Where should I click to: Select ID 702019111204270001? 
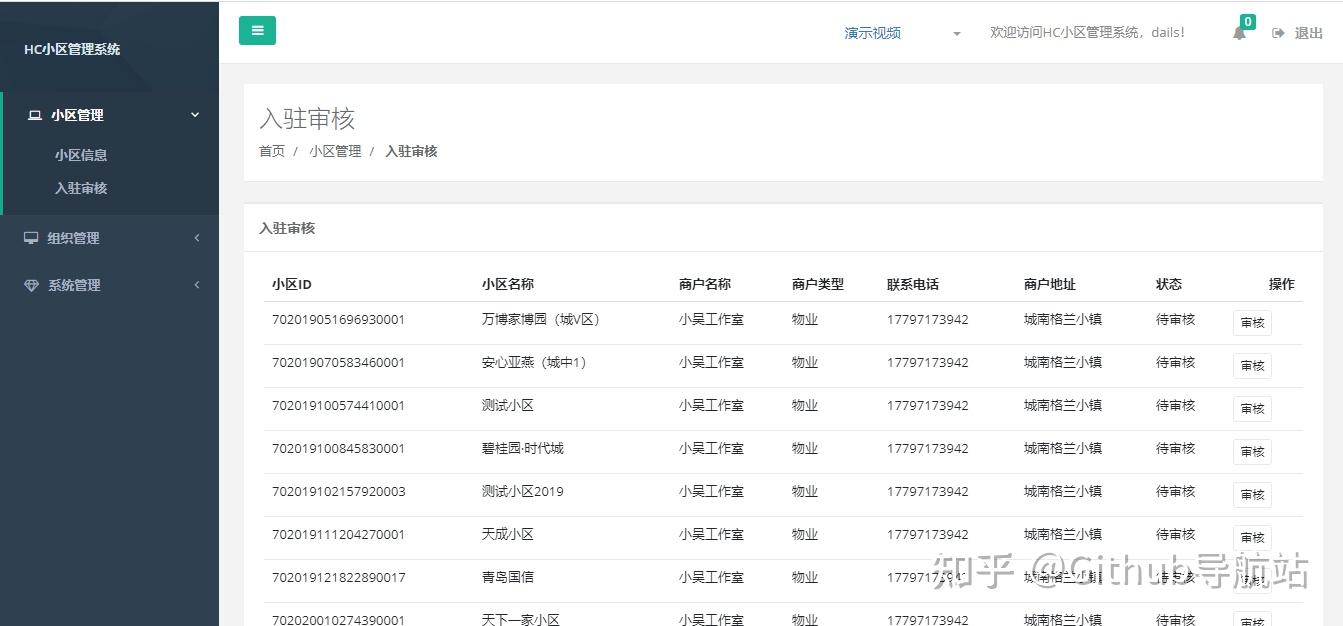(338, 535)
